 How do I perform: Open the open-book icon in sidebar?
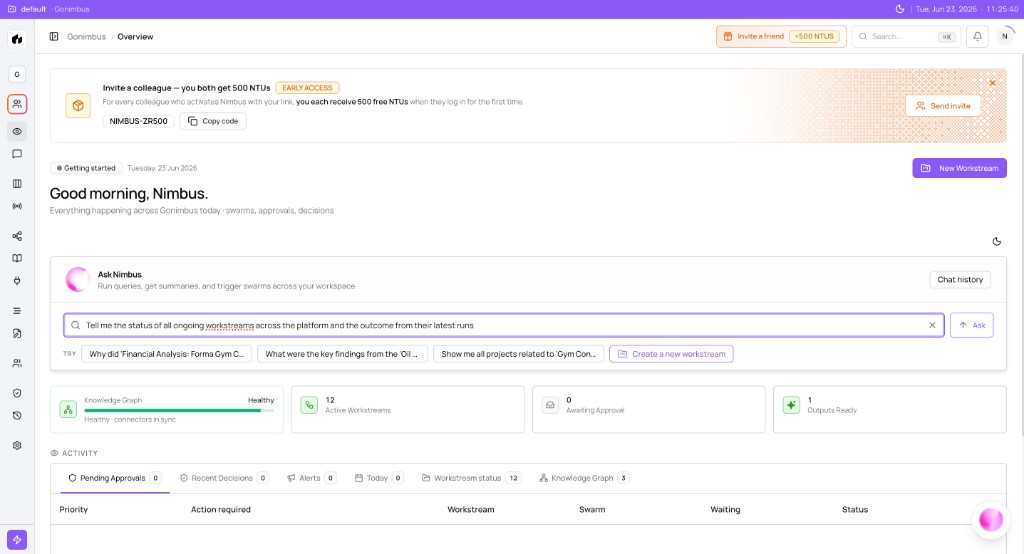pyautogui.click(x=17, y=258)
